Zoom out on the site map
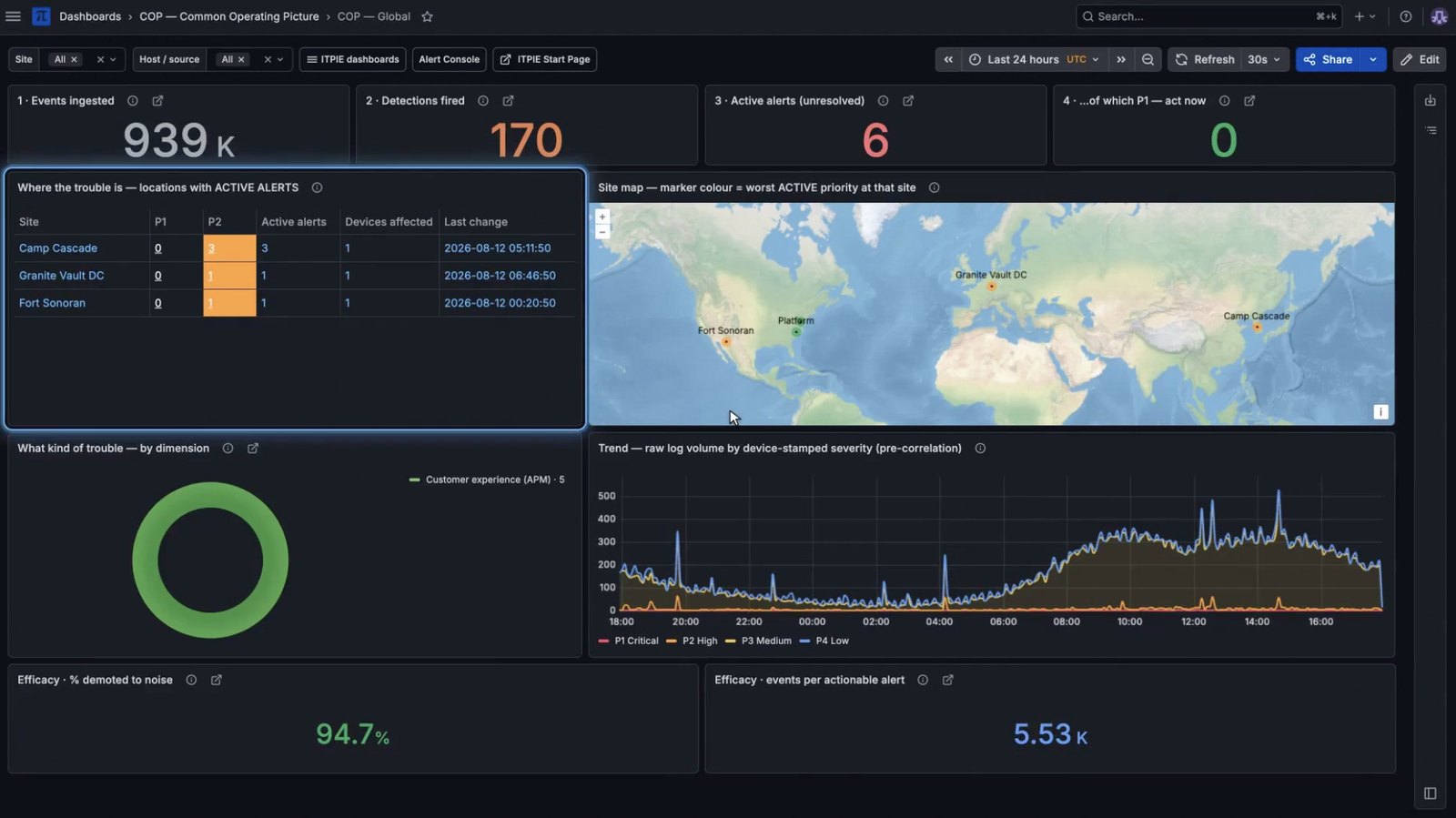The height and width of the screenshot is (818, 1456). [x=602, y=232]
